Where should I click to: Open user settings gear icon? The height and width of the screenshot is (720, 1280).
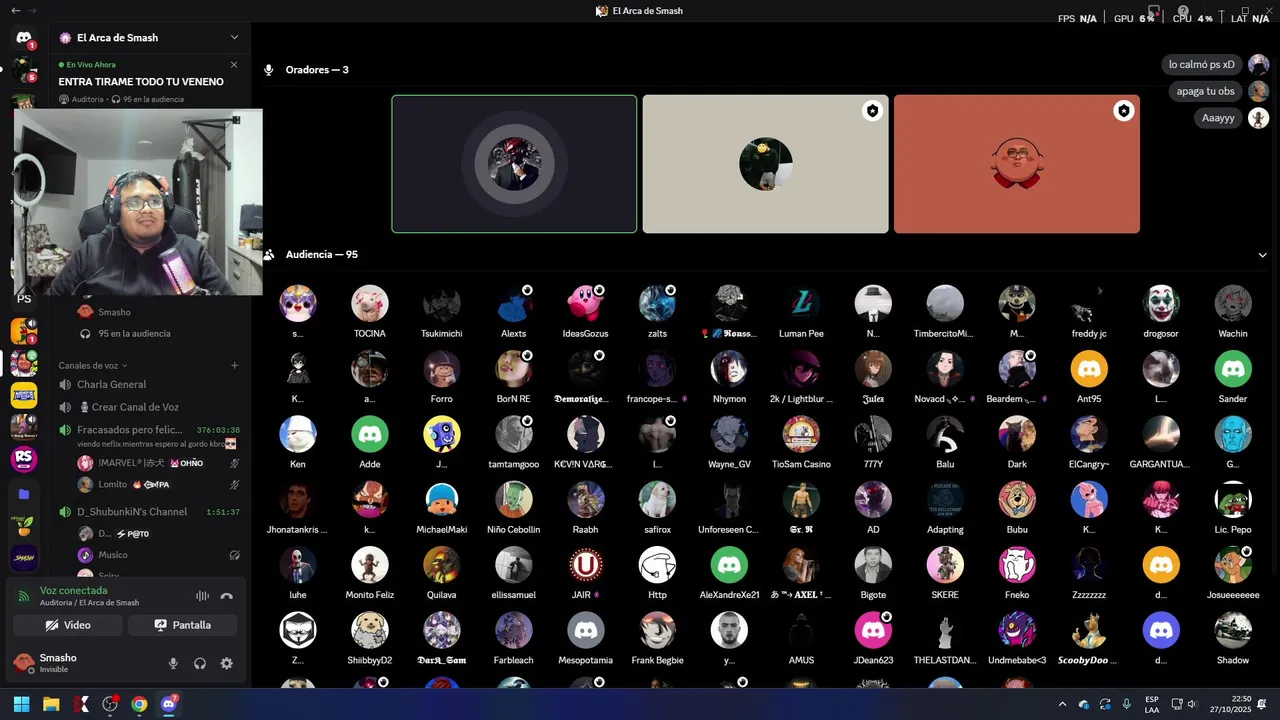(x=227, y=663)
